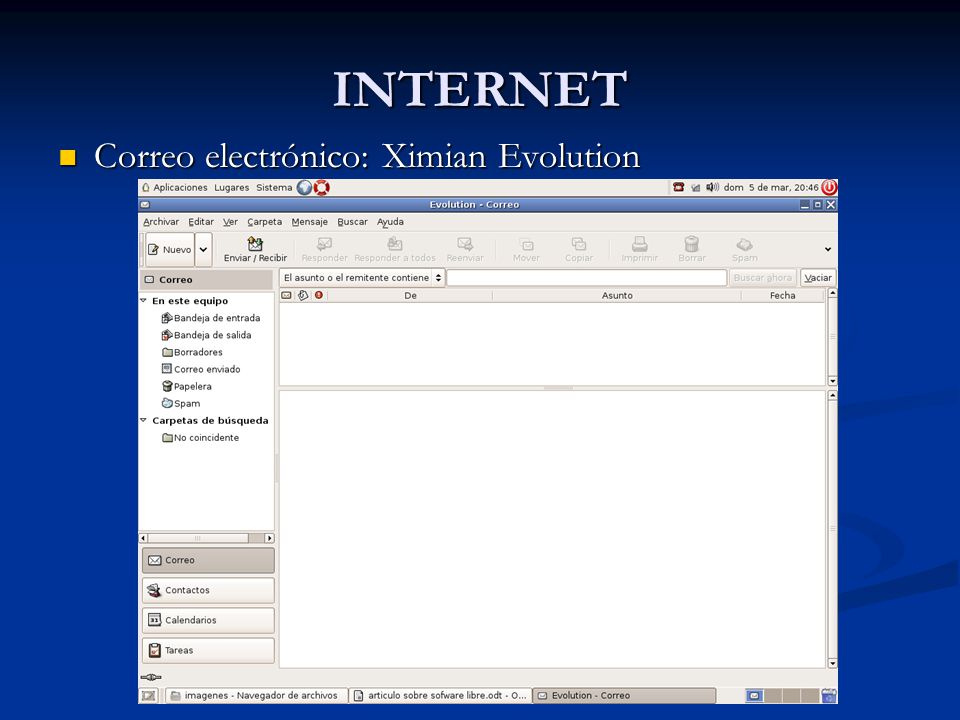Click message list scrollbar down arrow
The image size is (960, 720).
click(832, 381)
